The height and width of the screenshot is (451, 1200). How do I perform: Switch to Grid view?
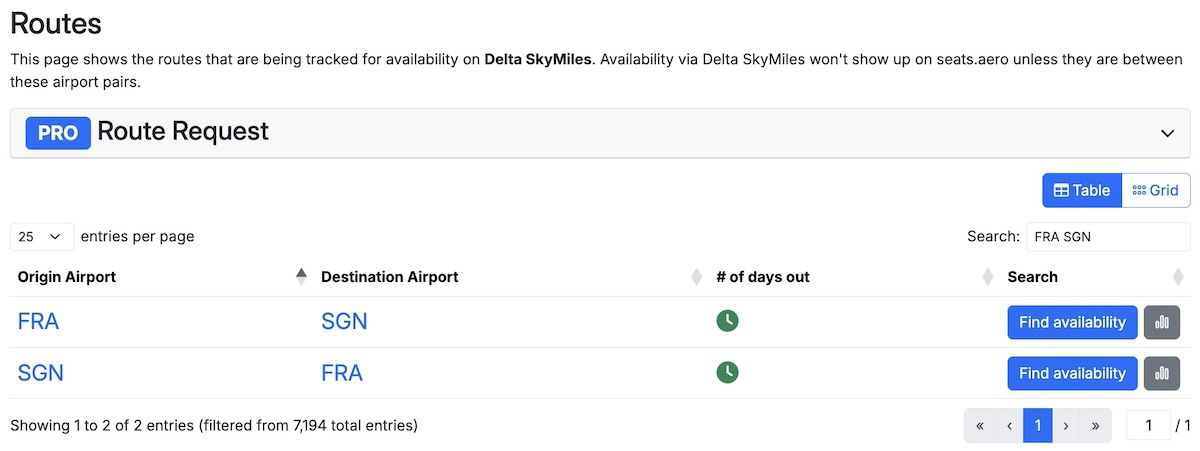click(1156, 190)
